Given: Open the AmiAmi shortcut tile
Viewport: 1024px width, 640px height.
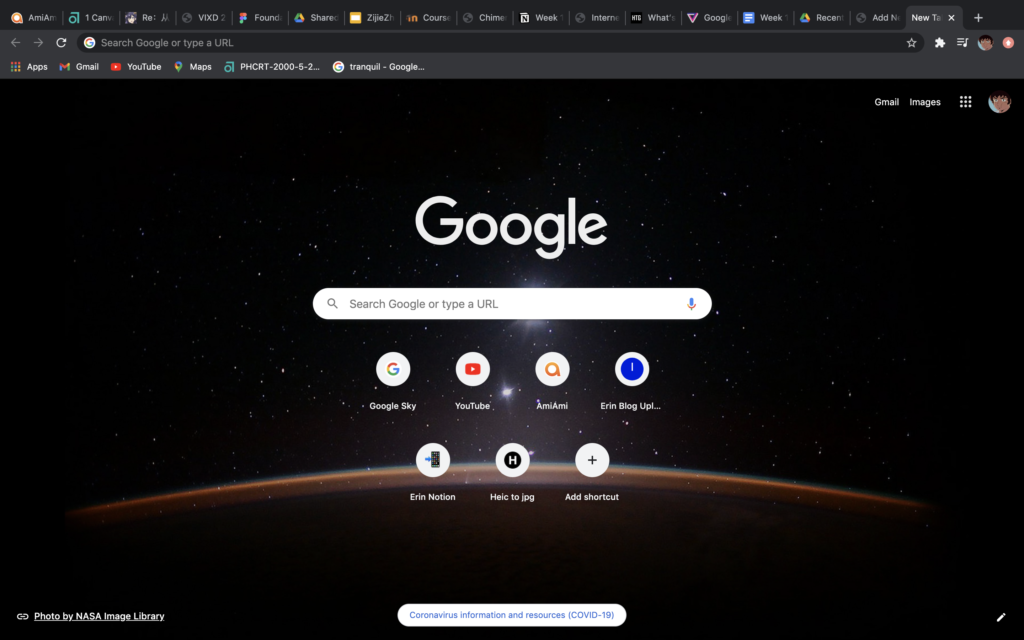Looking at the screenshot, I should [x=552, y=382].
